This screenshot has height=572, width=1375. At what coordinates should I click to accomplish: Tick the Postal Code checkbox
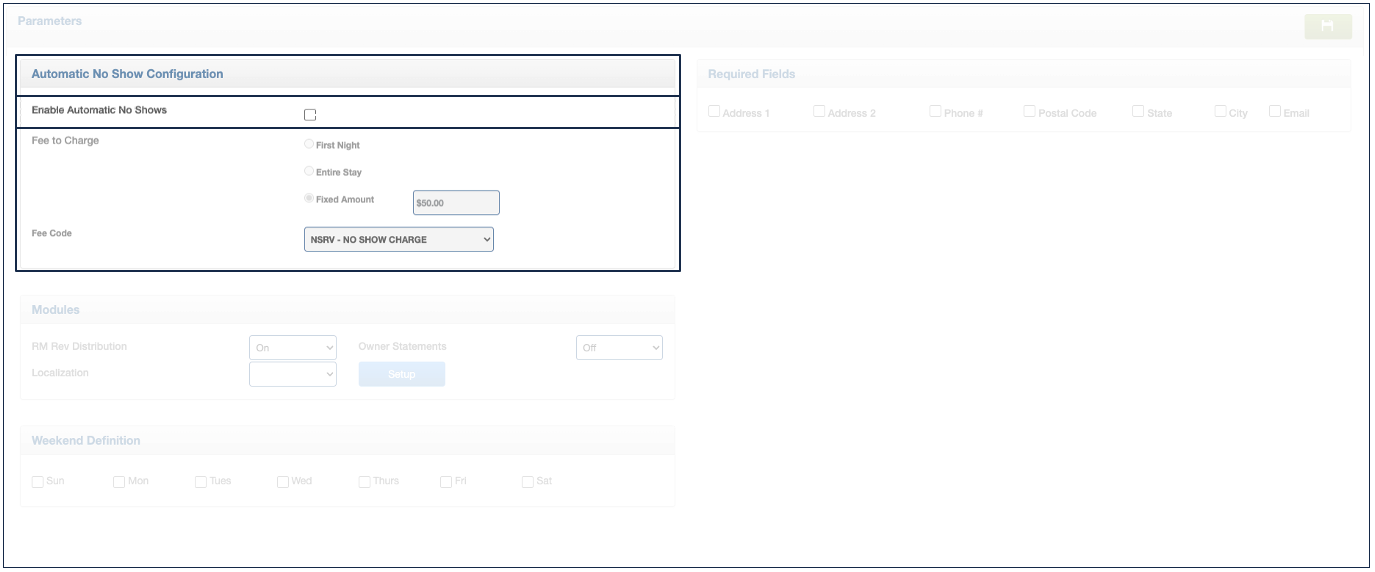tap(1029, 112)
